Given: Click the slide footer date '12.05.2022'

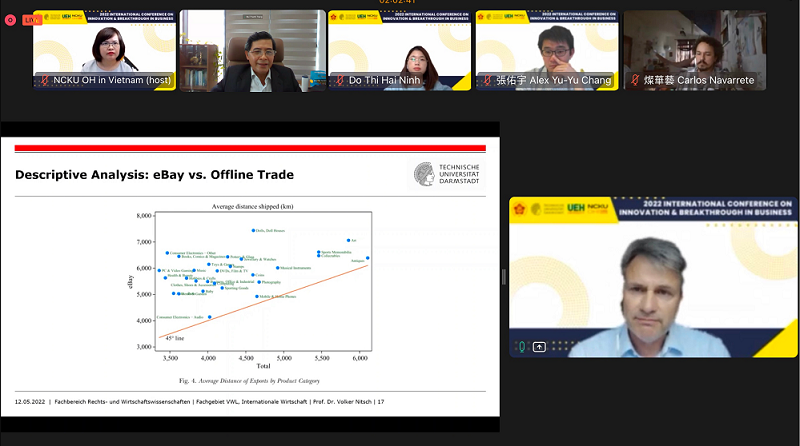Looking at the screenshot, I should [30, 402].
